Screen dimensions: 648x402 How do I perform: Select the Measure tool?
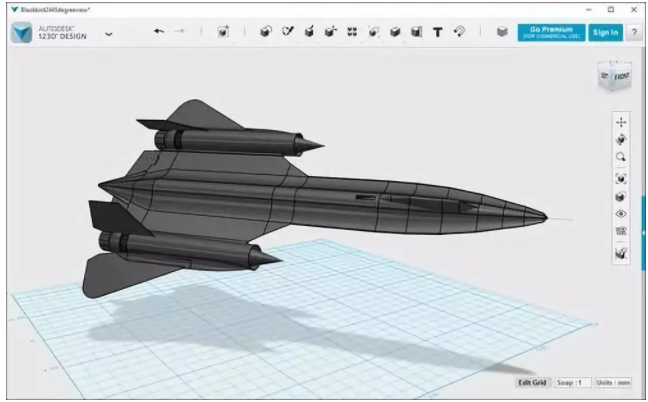click(x=417, y=32)
